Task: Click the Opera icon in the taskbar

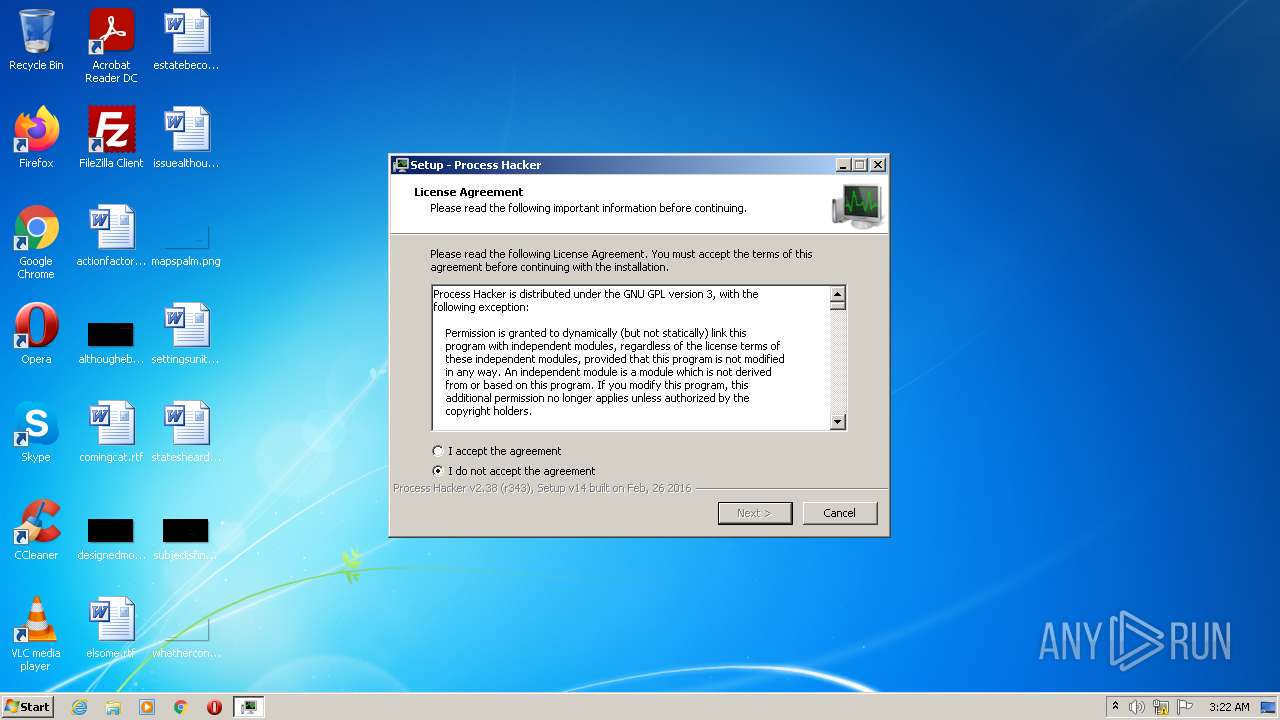Action: (x=214, y=707)
